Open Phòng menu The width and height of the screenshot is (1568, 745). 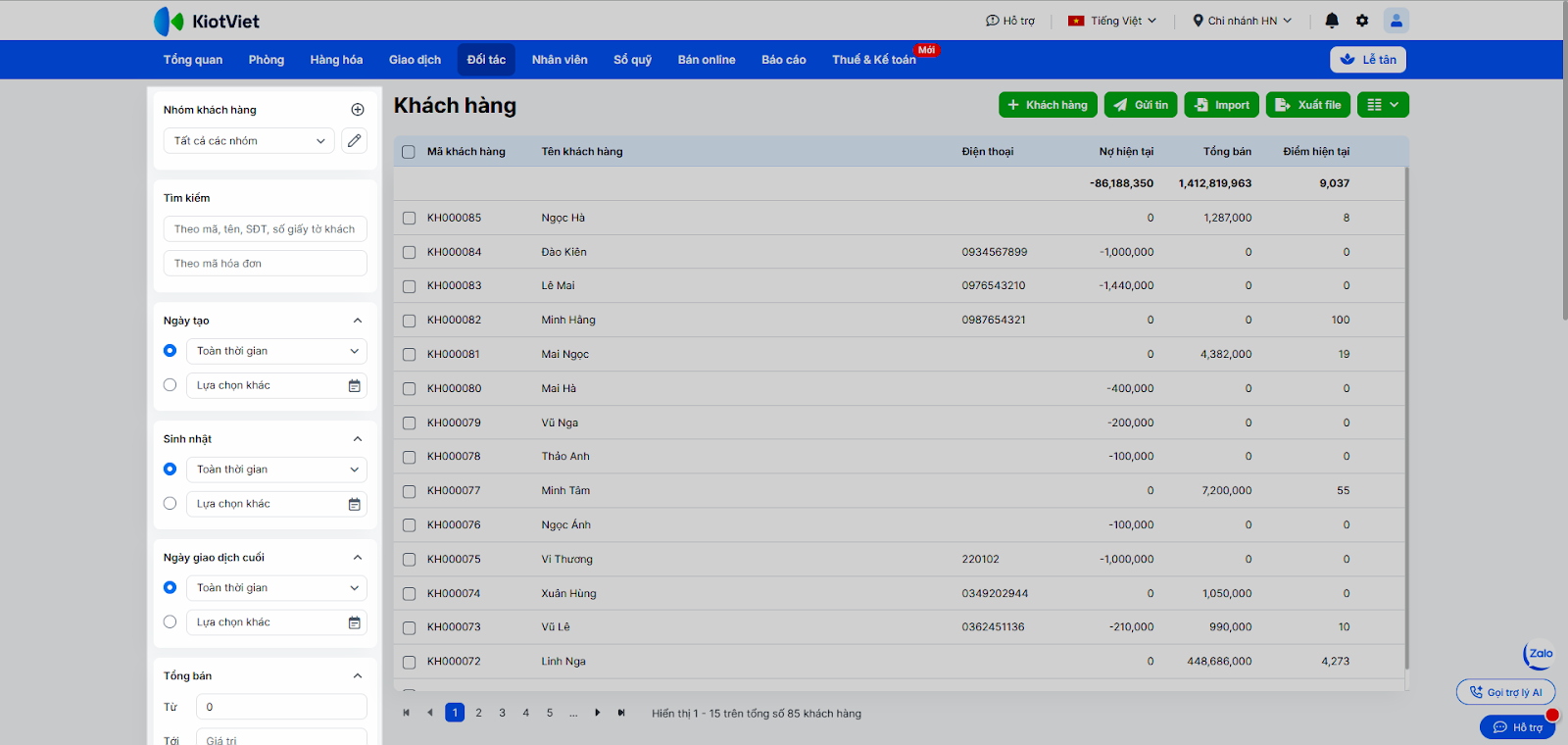(x=267, y=60)
